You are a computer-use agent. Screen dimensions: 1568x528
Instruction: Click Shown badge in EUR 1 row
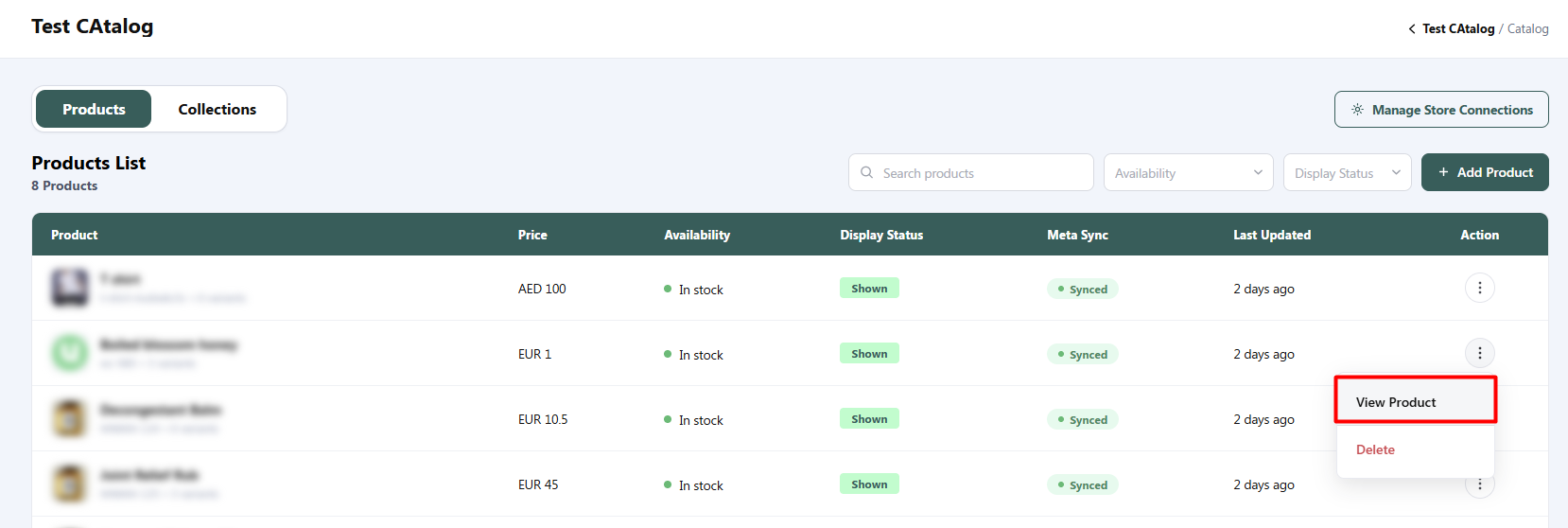869,353
